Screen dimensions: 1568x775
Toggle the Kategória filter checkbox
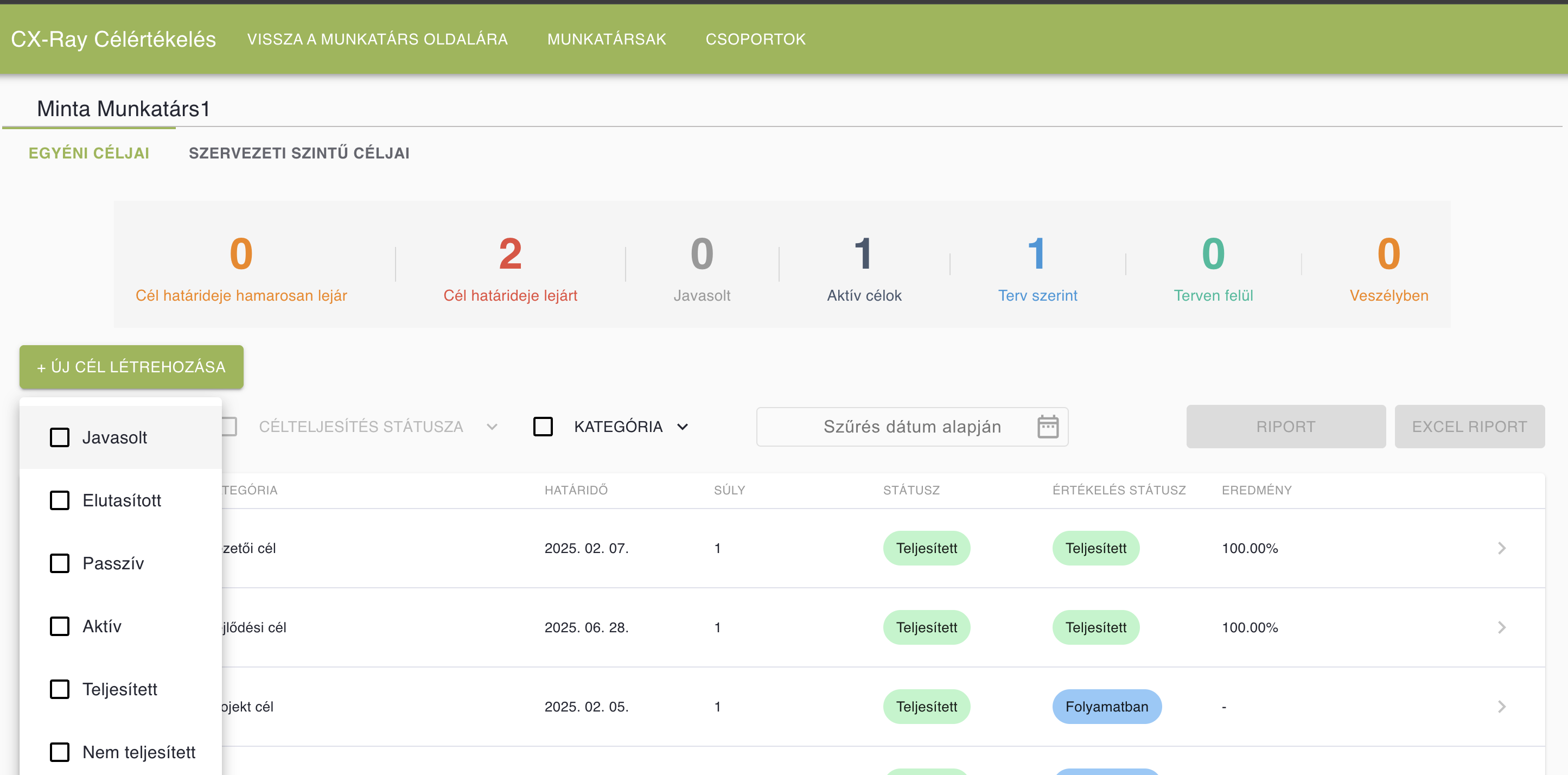click(x=543, y=426)
